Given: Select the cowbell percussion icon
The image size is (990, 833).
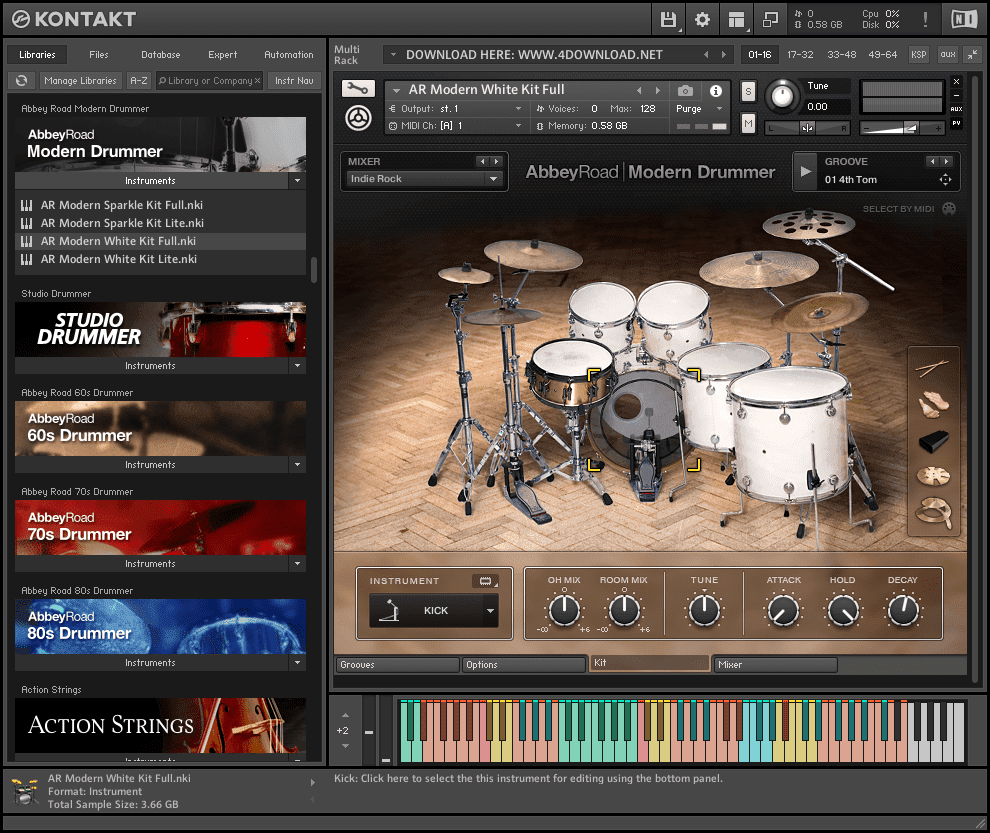Looking at the screenshot, I should pos(933,441).
